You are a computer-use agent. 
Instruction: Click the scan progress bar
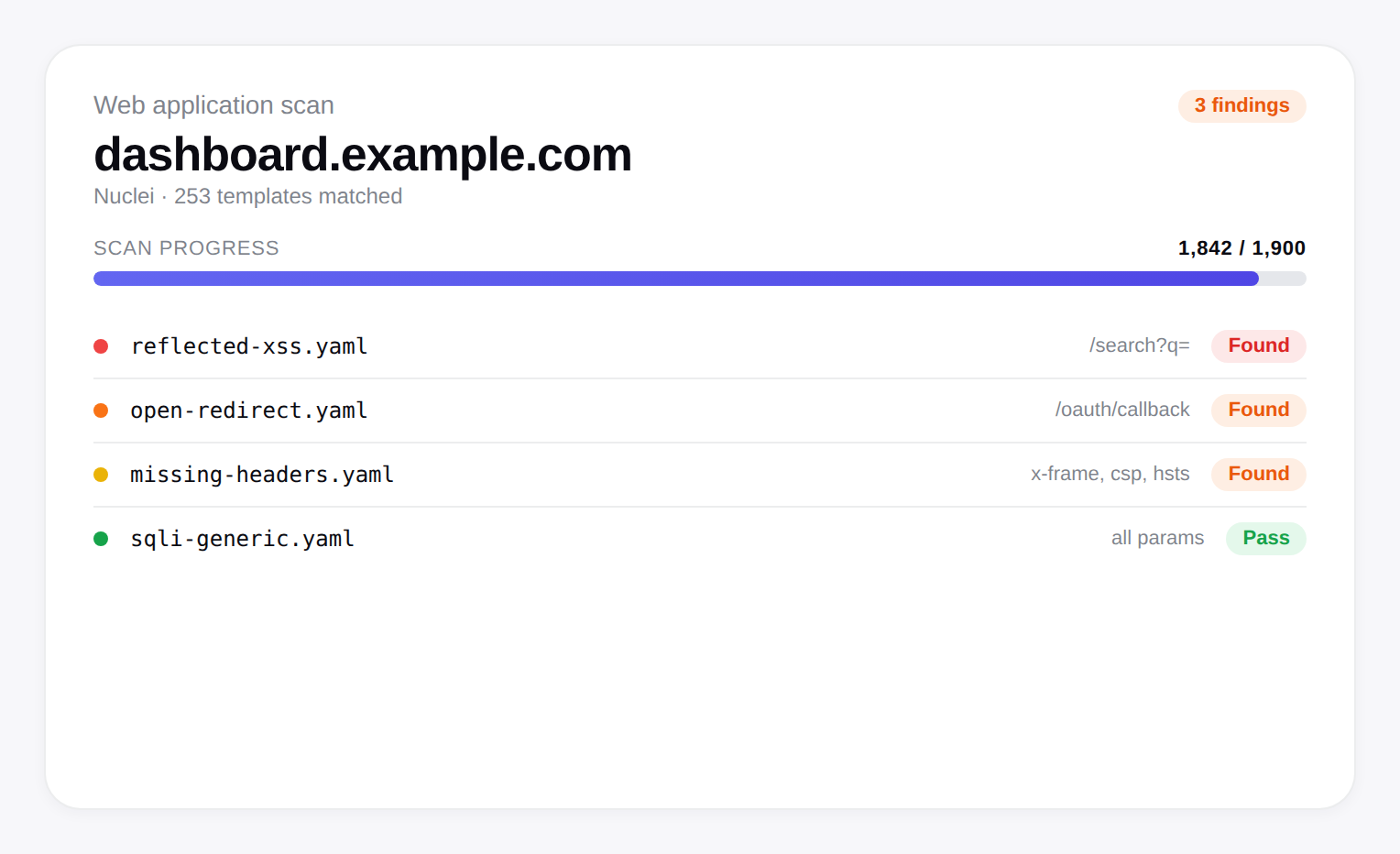tap(699, 279)
